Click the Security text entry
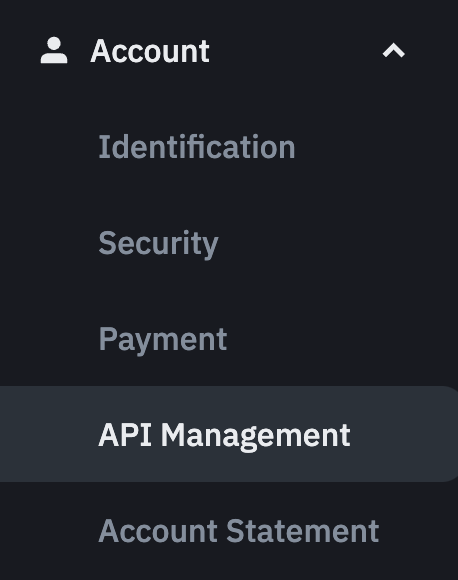The image size is (458, 580). coord(158,244)
